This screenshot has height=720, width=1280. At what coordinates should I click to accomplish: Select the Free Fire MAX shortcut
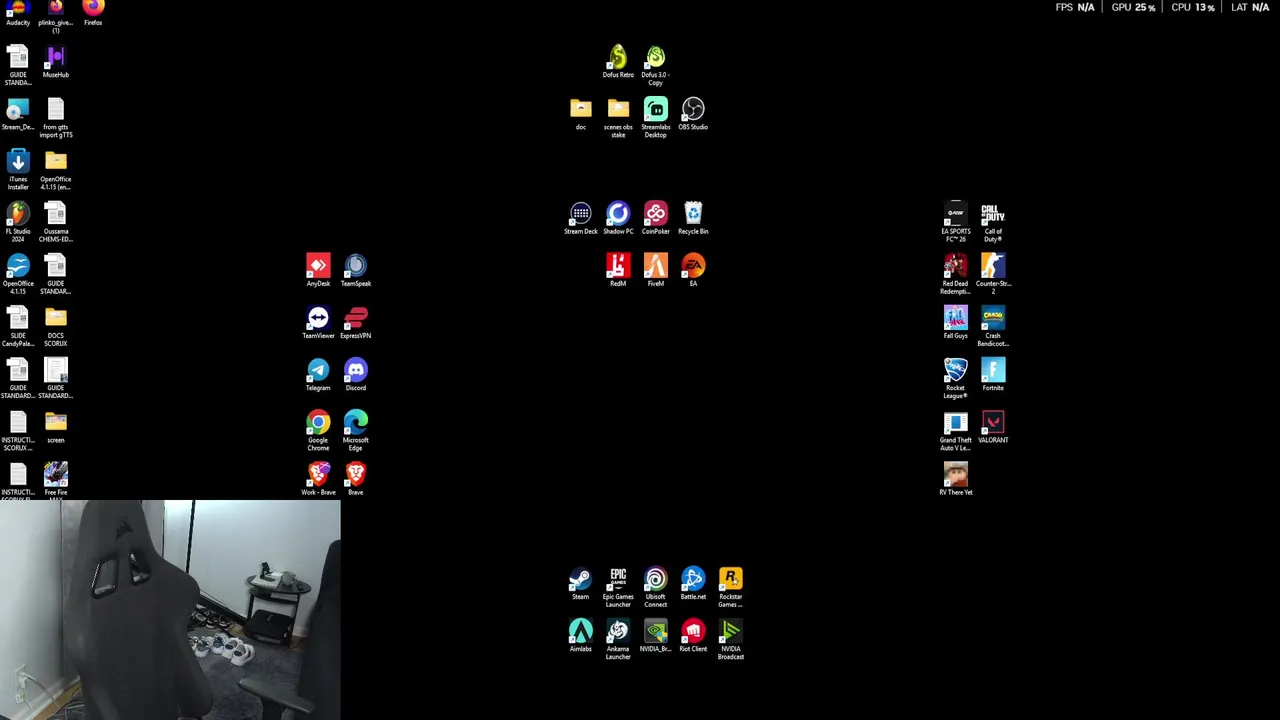(56, 479)
